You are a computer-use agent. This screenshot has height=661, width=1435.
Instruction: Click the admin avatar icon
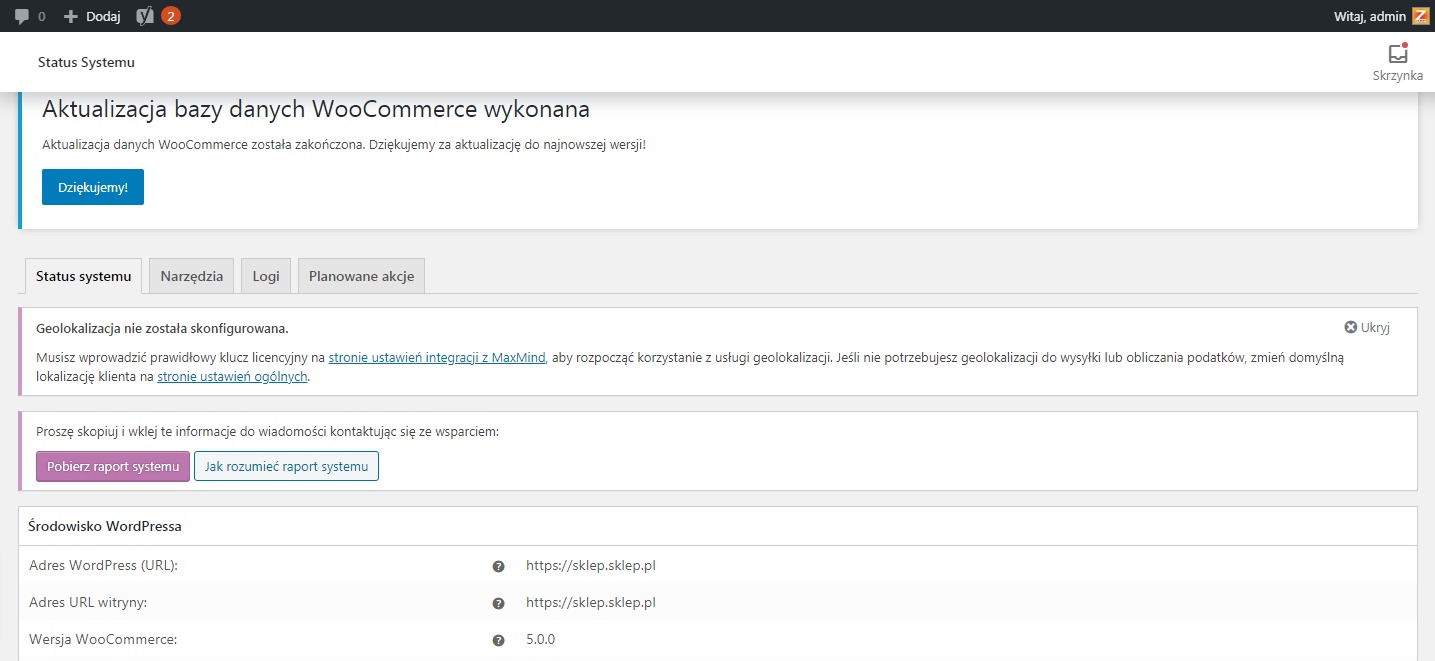tap(1420, 16)
